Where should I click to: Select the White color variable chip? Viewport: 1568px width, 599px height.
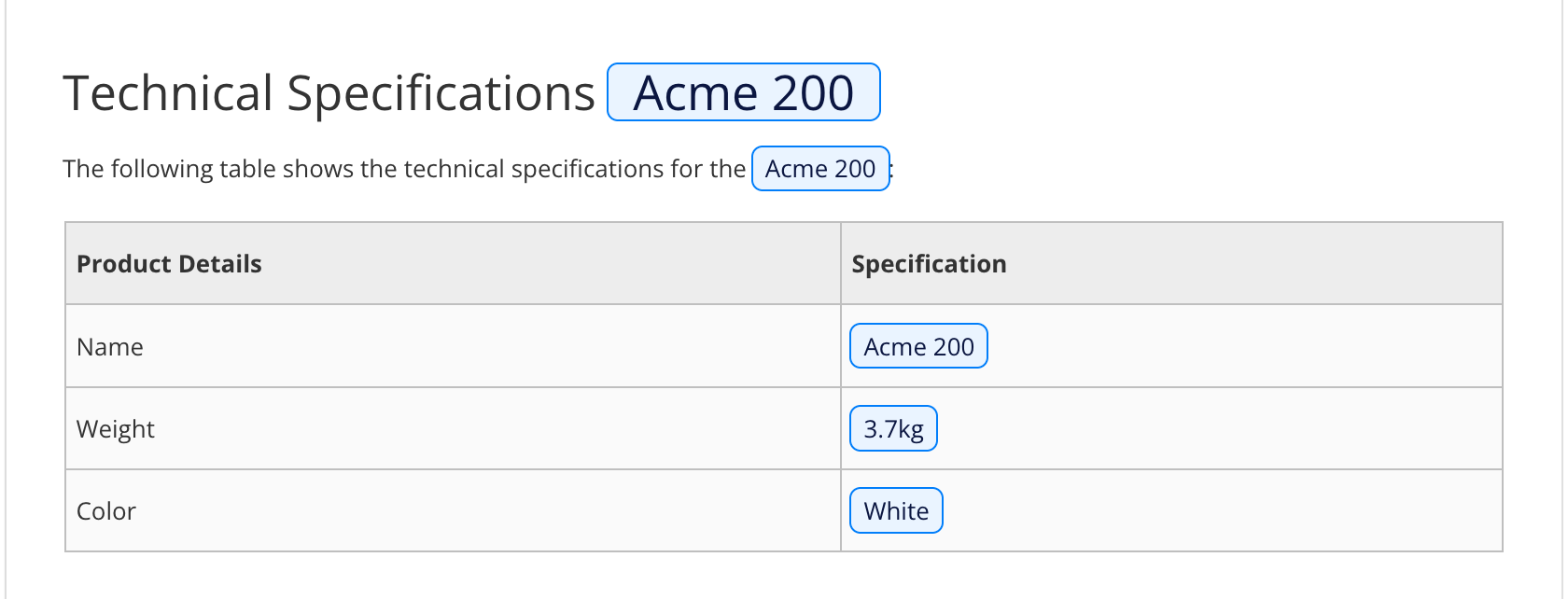pyautogui.click(x=896, y=511)
